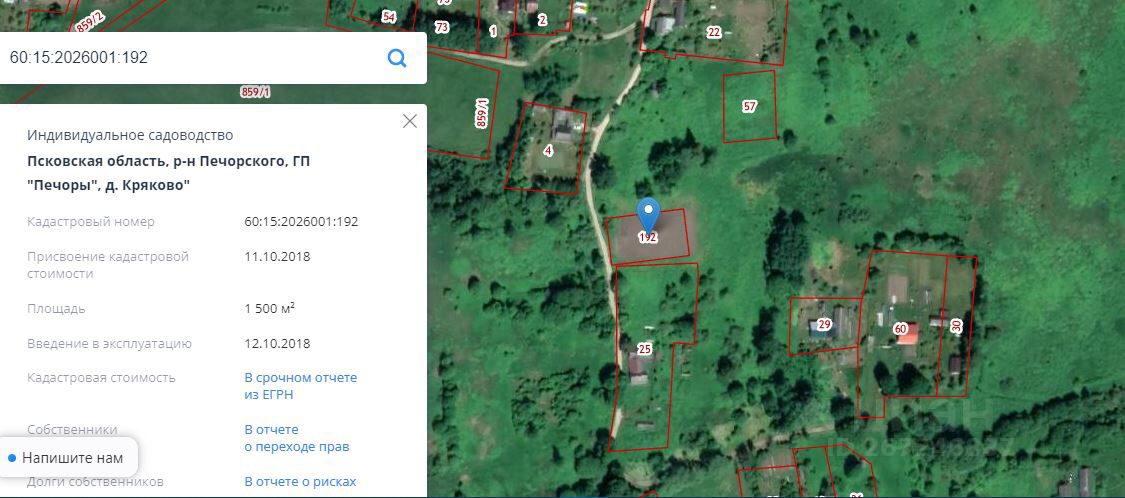Screen dimensions: 1125x498
Task: Open the urgent EGRN report link
Action: pyautogui.click(x=301, y=386)
